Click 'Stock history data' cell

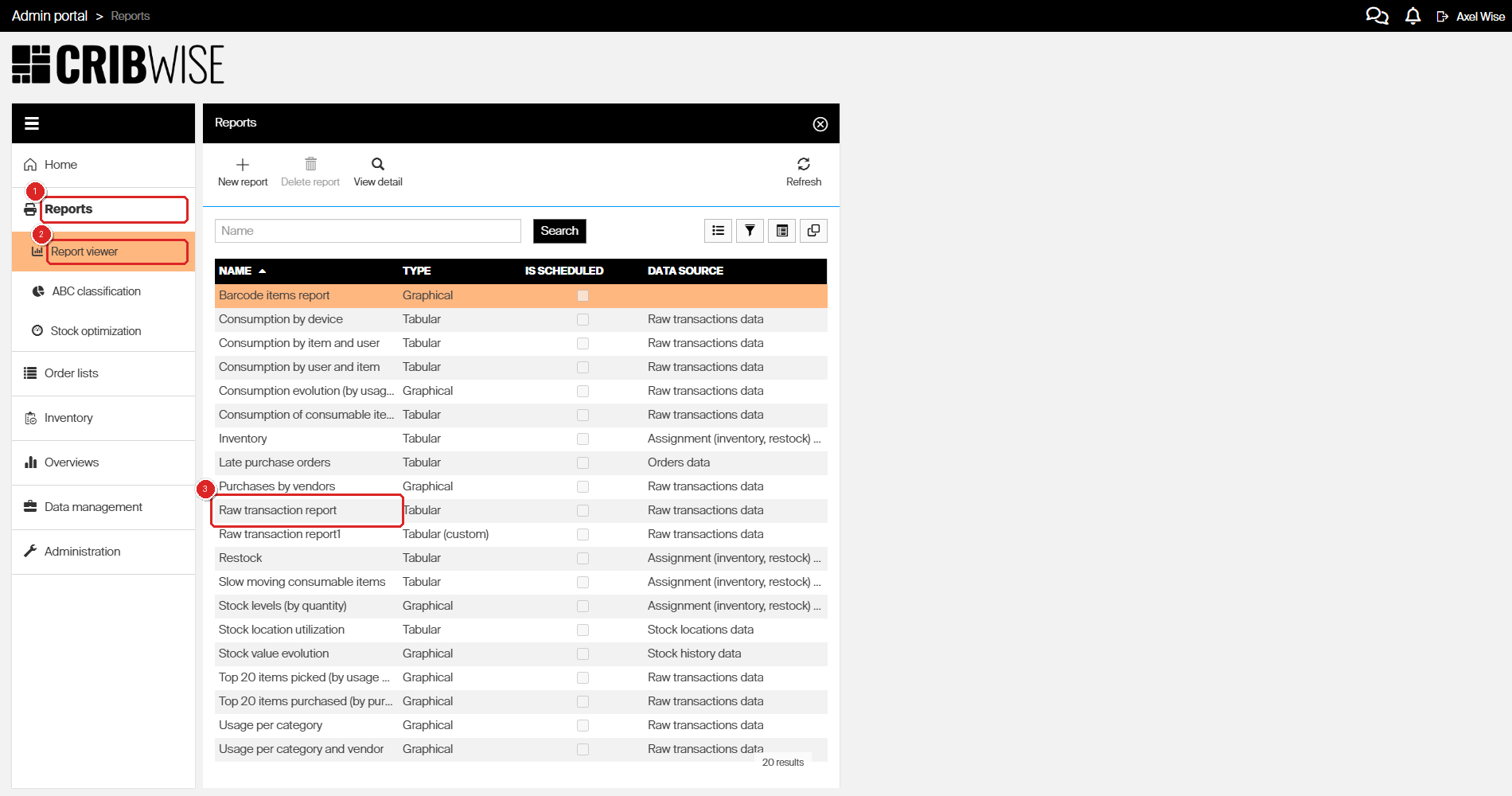694,654
